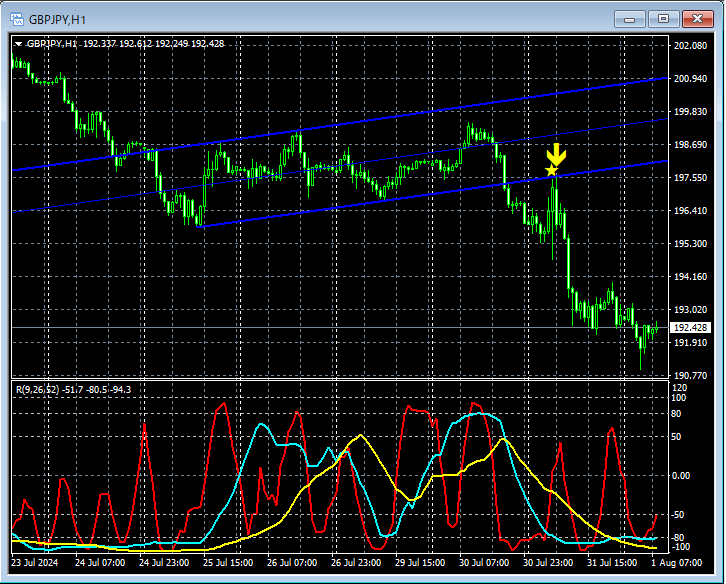Click the small triangle before GBPJPY,H1 label
The height and width of the screenshot is (584, 726).
[18, 44]
